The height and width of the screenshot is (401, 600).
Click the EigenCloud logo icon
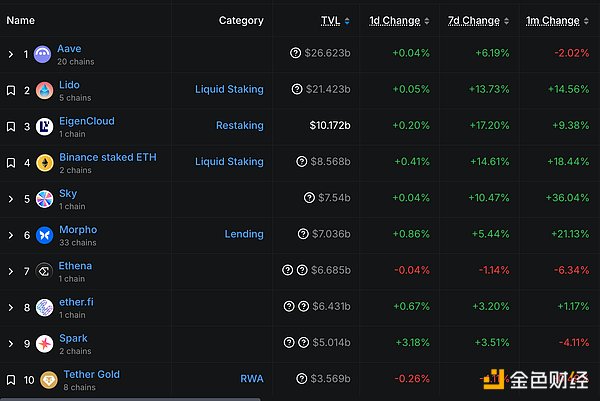coord(44,126)
